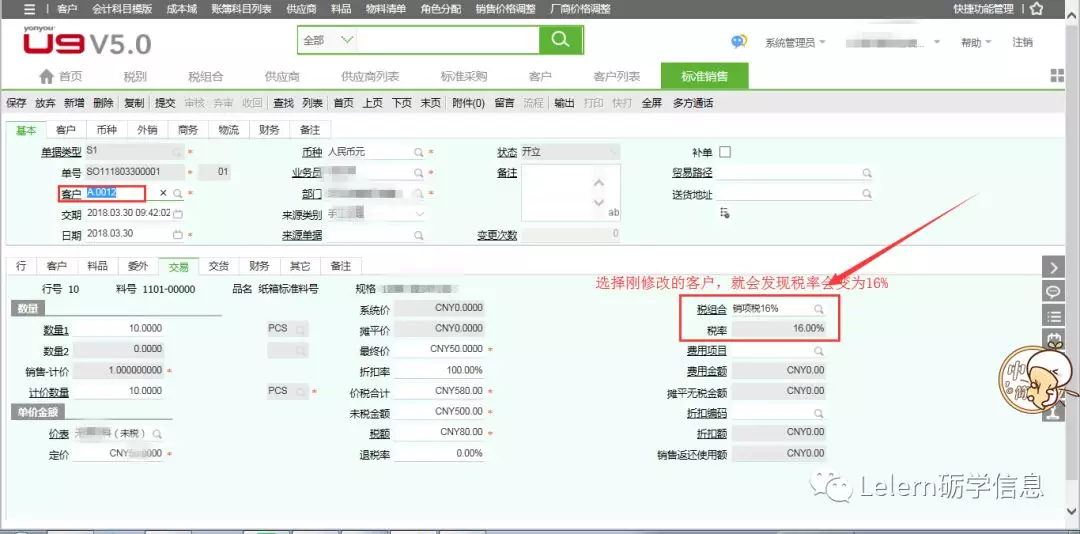This screenshot has height=534, width=1080.
Task: Open the 系统管理员 user dropdown
Action: (x=795, y=43)
